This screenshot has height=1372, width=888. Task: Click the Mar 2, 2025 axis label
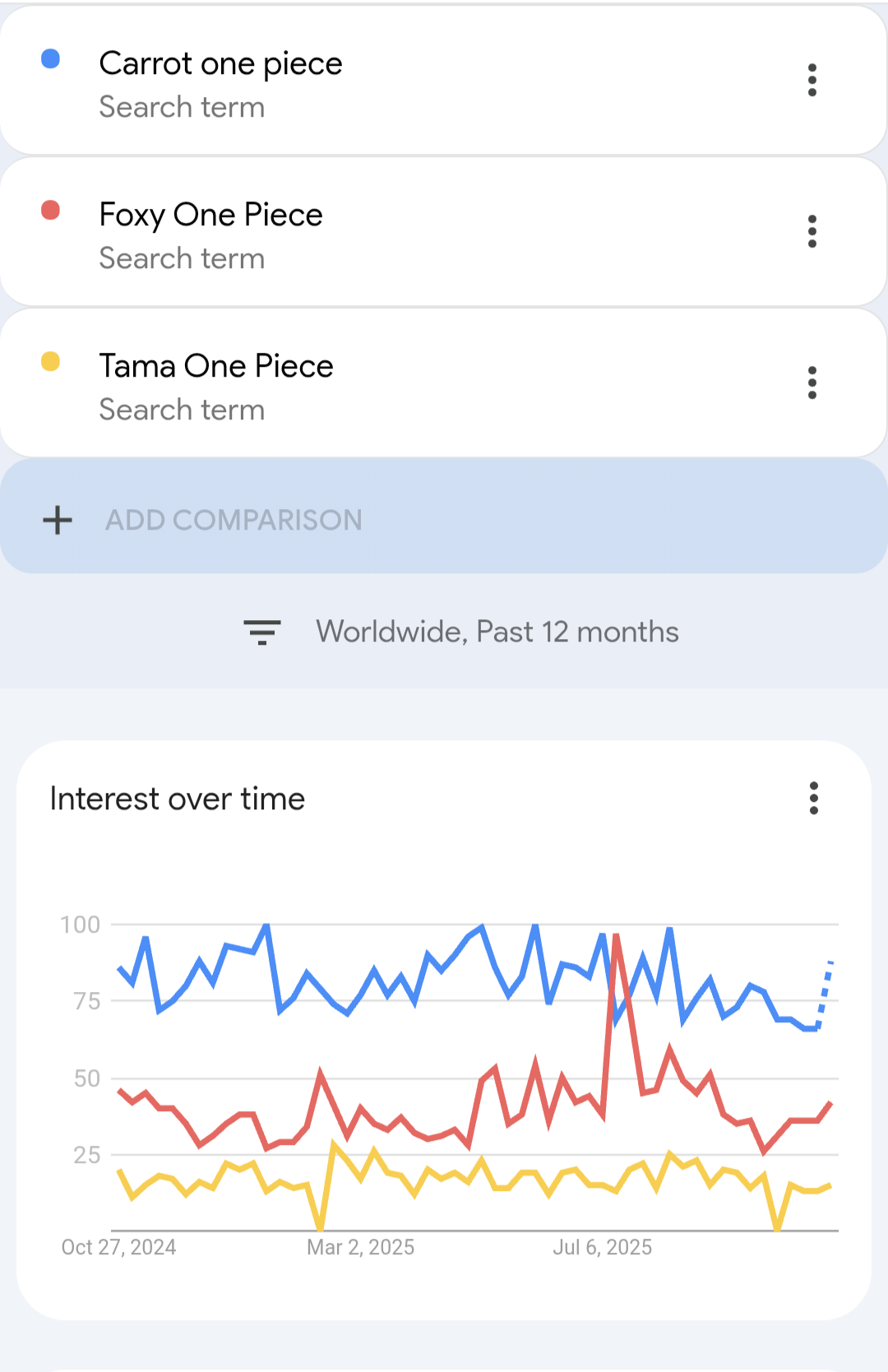click(x=360, y=1248)
